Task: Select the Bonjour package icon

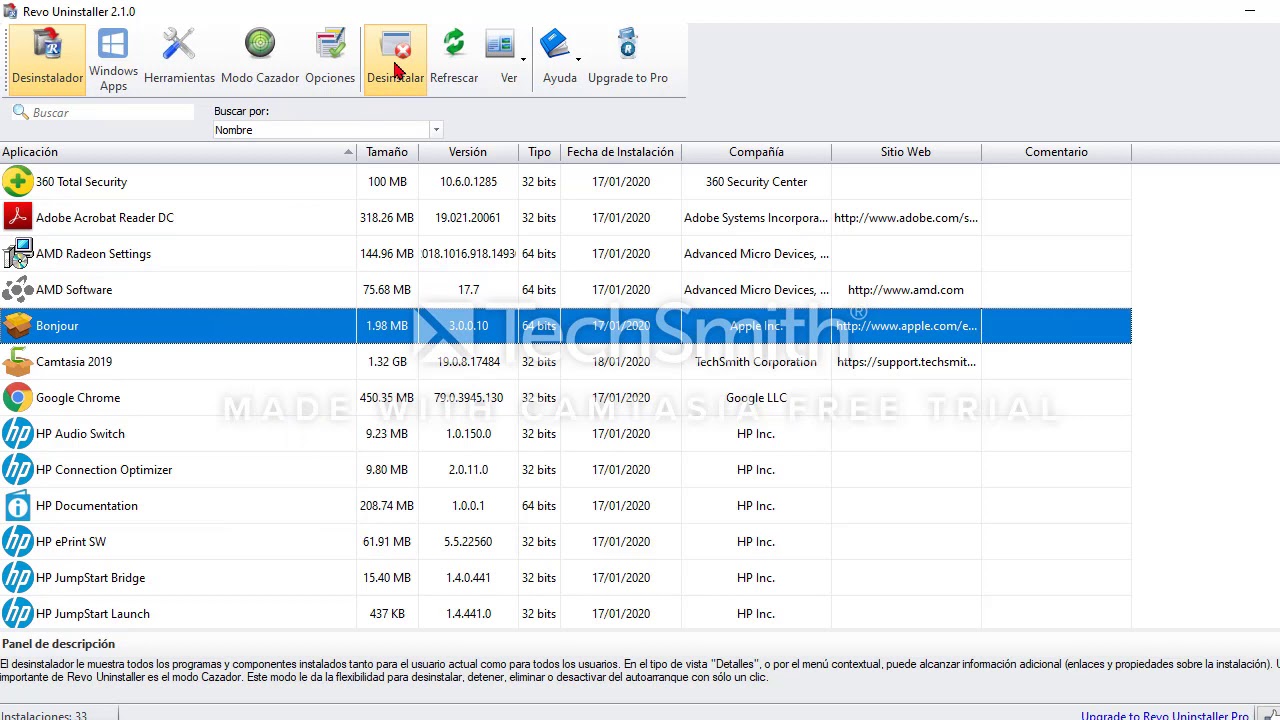Action: point(18,326)
